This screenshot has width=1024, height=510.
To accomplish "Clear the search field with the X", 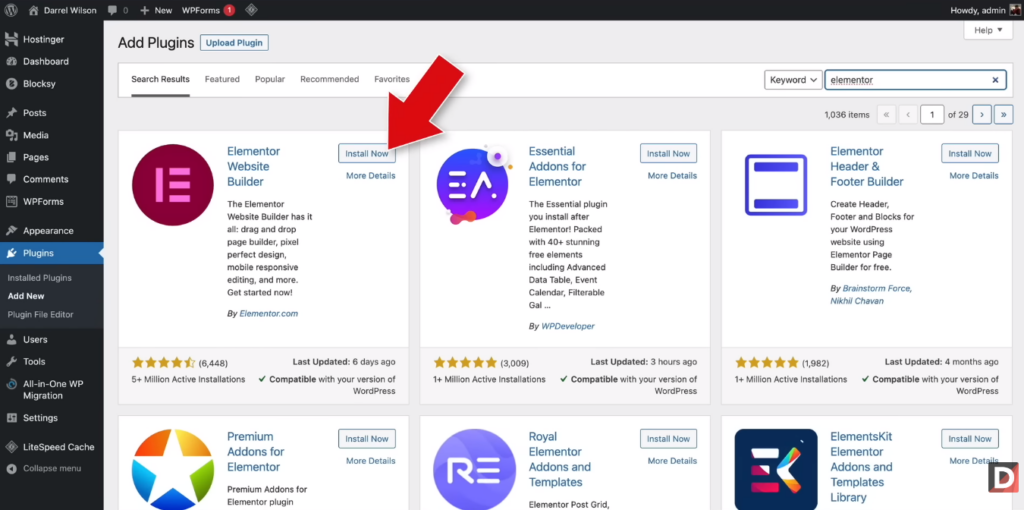I will [x=995, y=80].
